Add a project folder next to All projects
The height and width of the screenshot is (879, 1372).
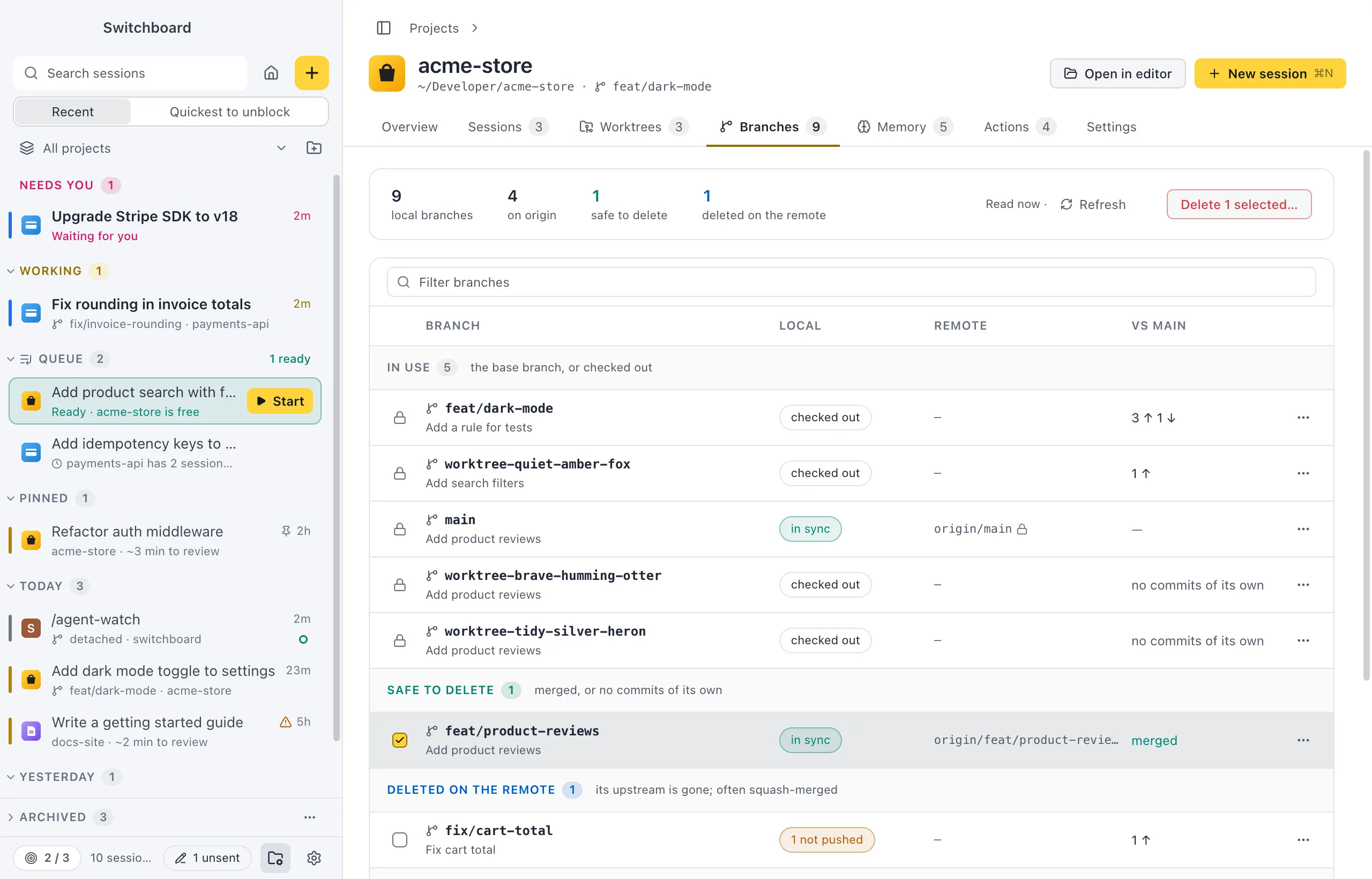[314, 148]
